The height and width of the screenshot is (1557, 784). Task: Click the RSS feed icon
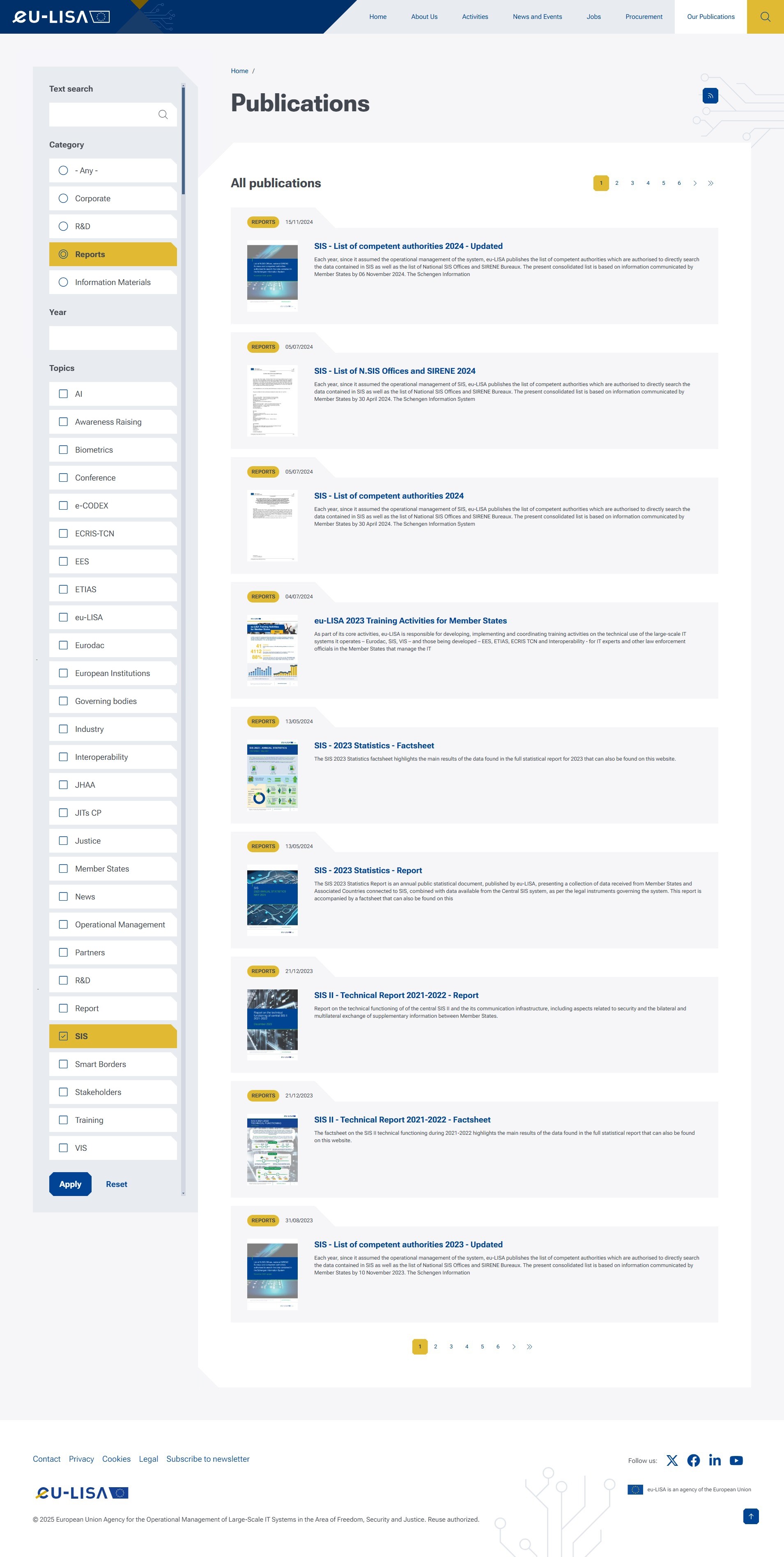coord(710,96)
